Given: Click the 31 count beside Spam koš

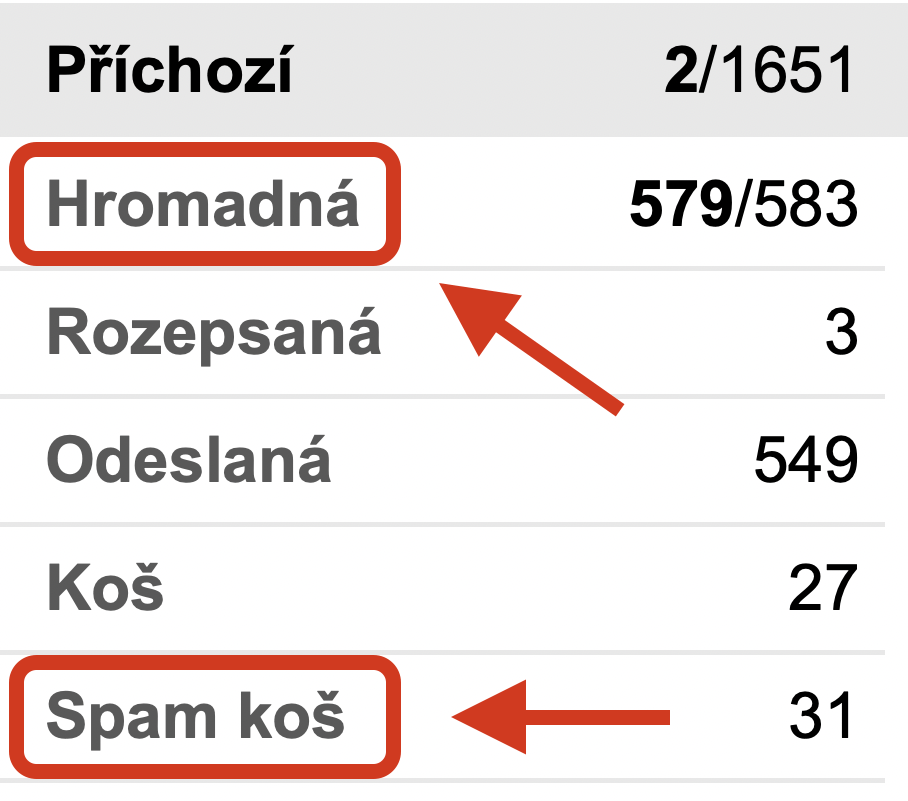Looking at the screenshot, I should click(822, 716).
